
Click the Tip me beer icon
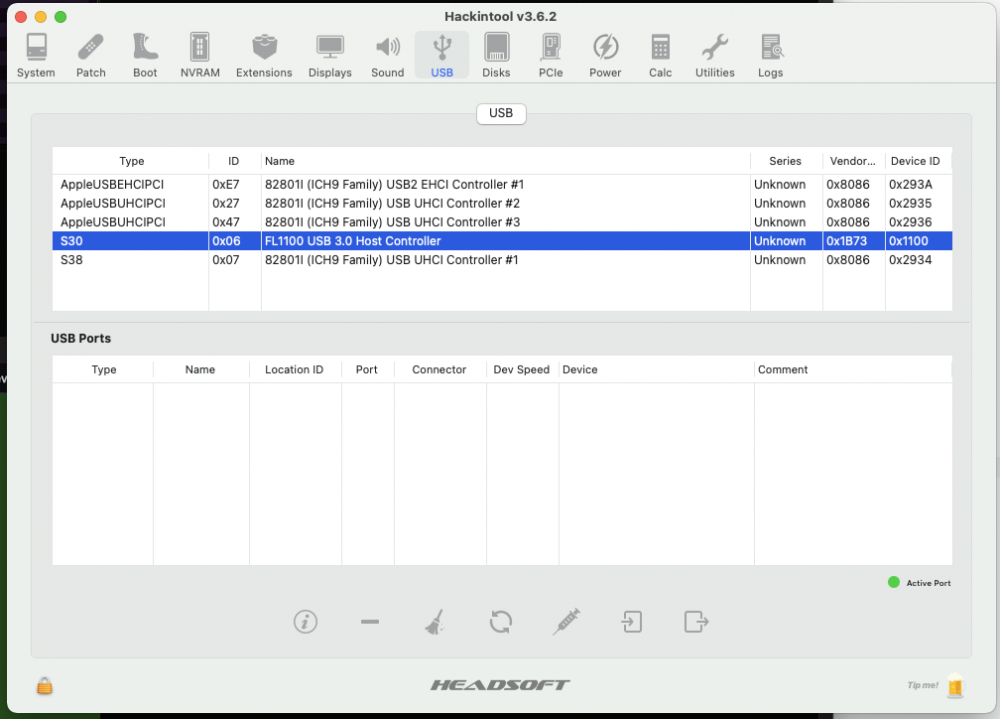pos(955,686)
